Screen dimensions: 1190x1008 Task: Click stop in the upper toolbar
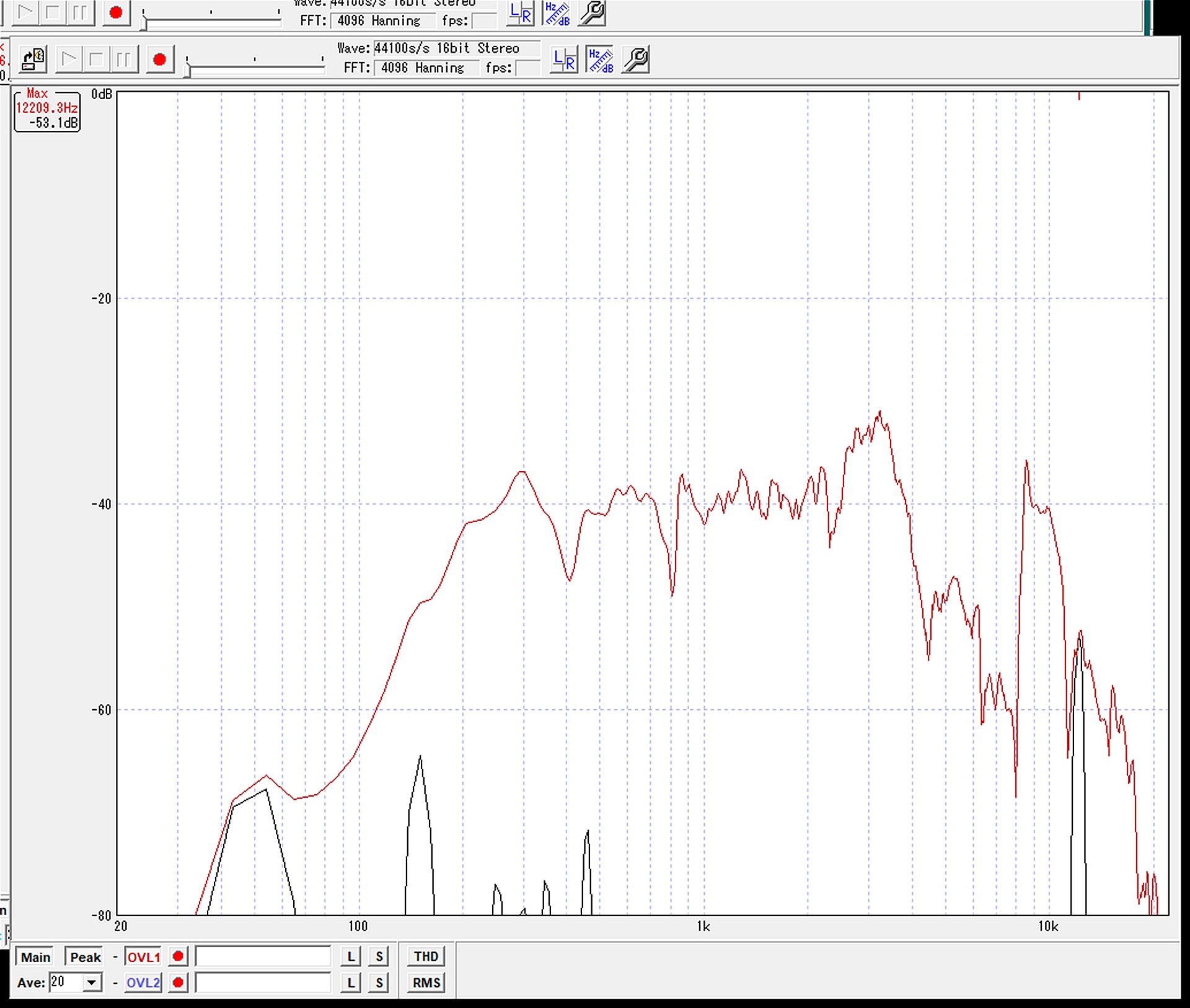coord(53,12)
